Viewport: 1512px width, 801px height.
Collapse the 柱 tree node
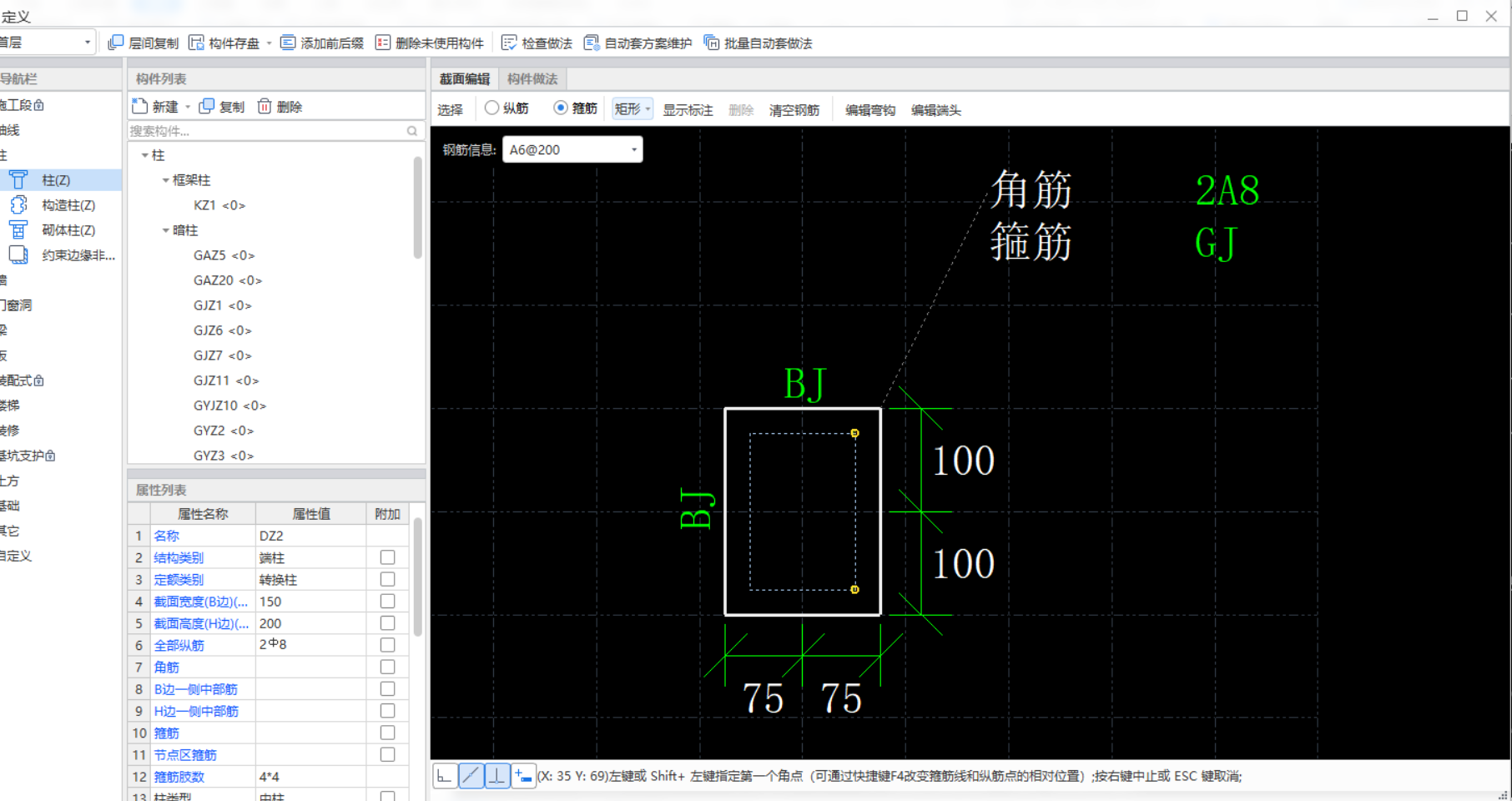pyautogui.click(x=145, y=155)
